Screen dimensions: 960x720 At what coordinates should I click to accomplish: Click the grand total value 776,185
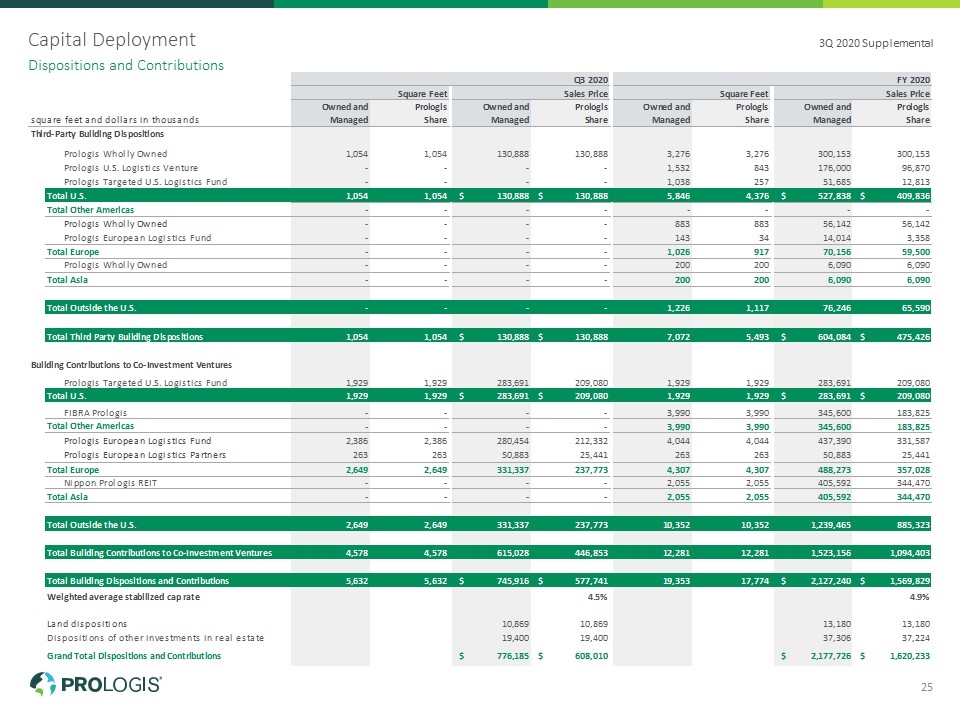click(x=512, y=656)
